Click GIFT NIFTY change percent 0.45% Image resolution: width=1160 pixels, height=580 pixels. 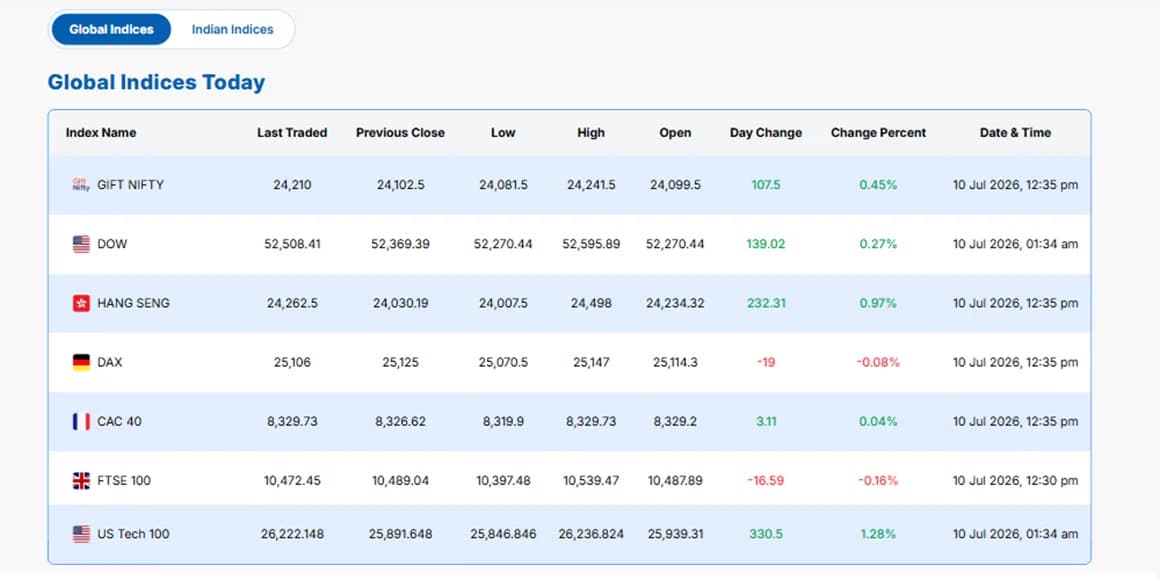[x=878, y=185]
